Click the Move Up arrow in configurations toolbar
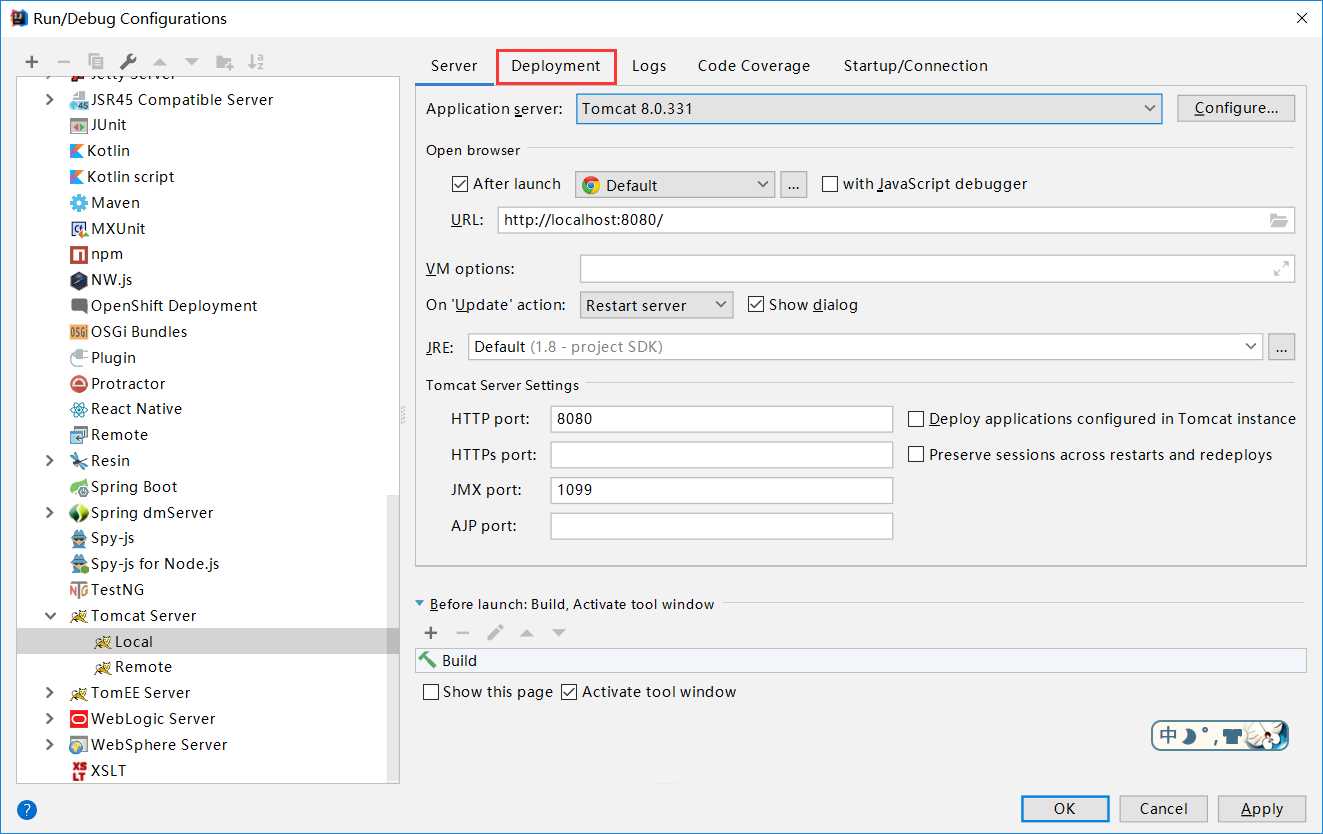This screenshot has width=1323, height=834. pos(160,62)
